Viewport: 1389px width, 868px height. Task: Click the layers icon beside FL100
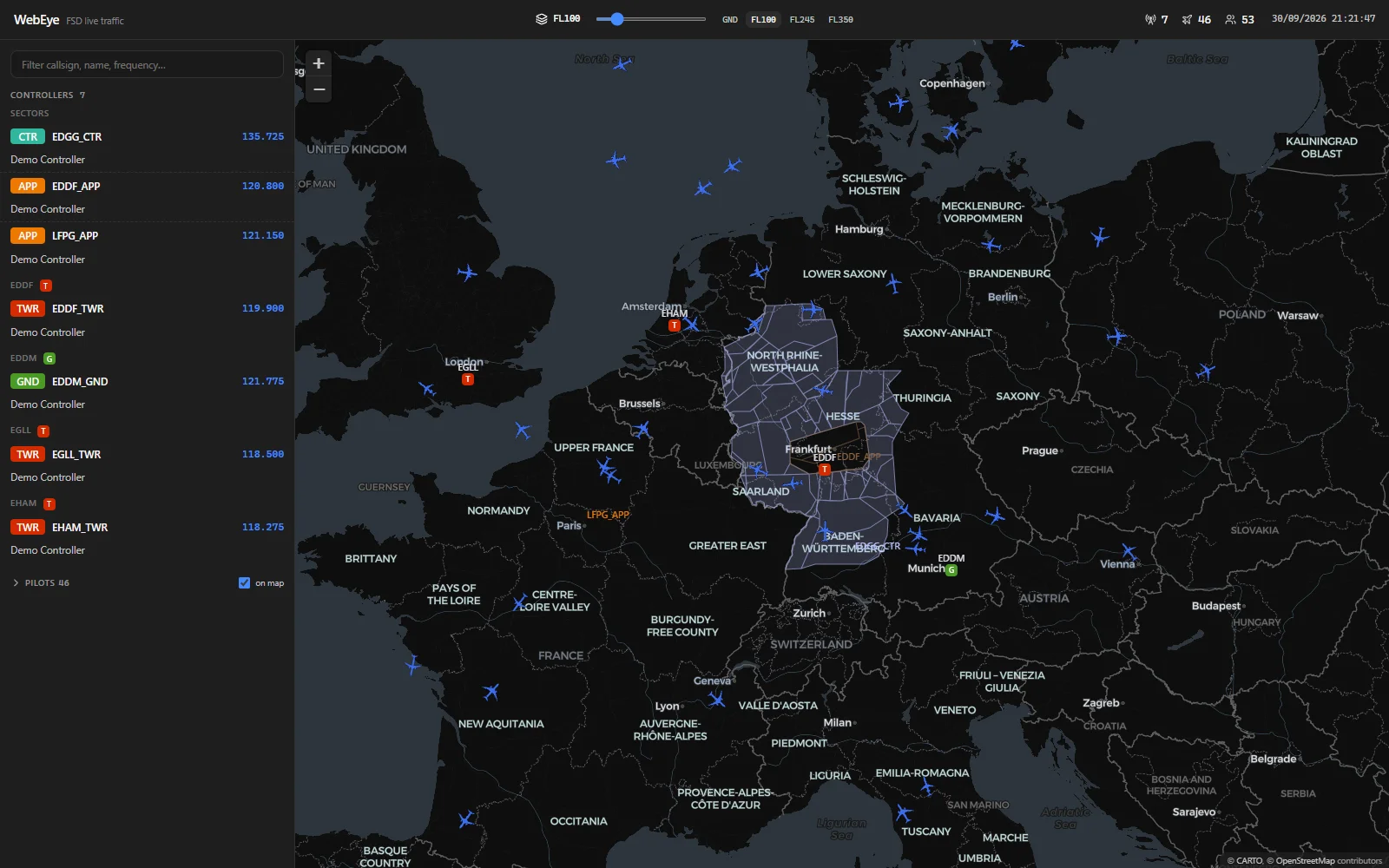(542, 19)
